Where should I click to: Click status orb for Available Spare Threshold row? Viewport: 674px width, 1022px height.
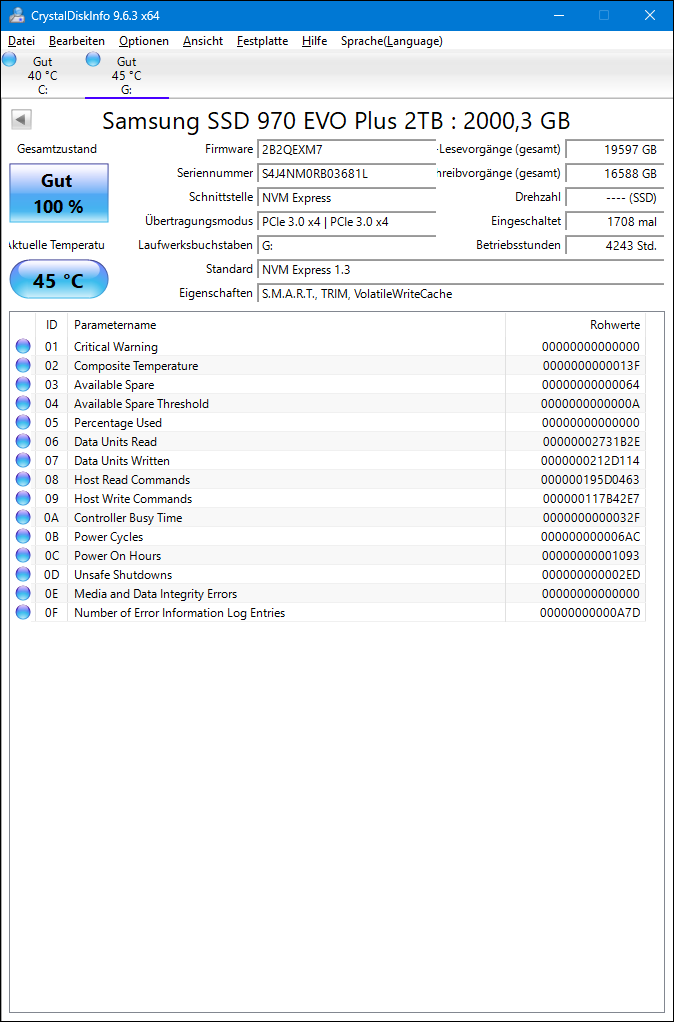(x=23, y=403)
